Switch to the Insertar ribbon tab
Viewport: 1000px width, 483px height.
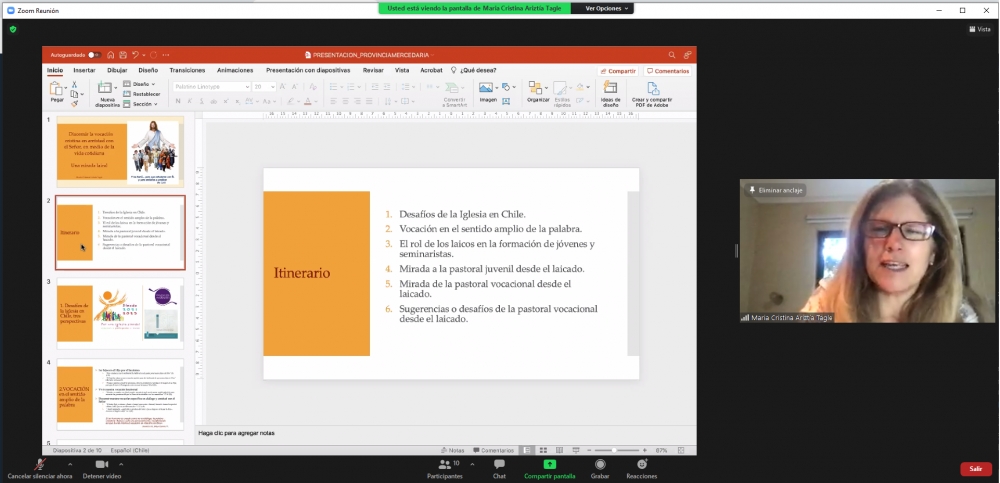pyautogui.click(x=84, y=71)
